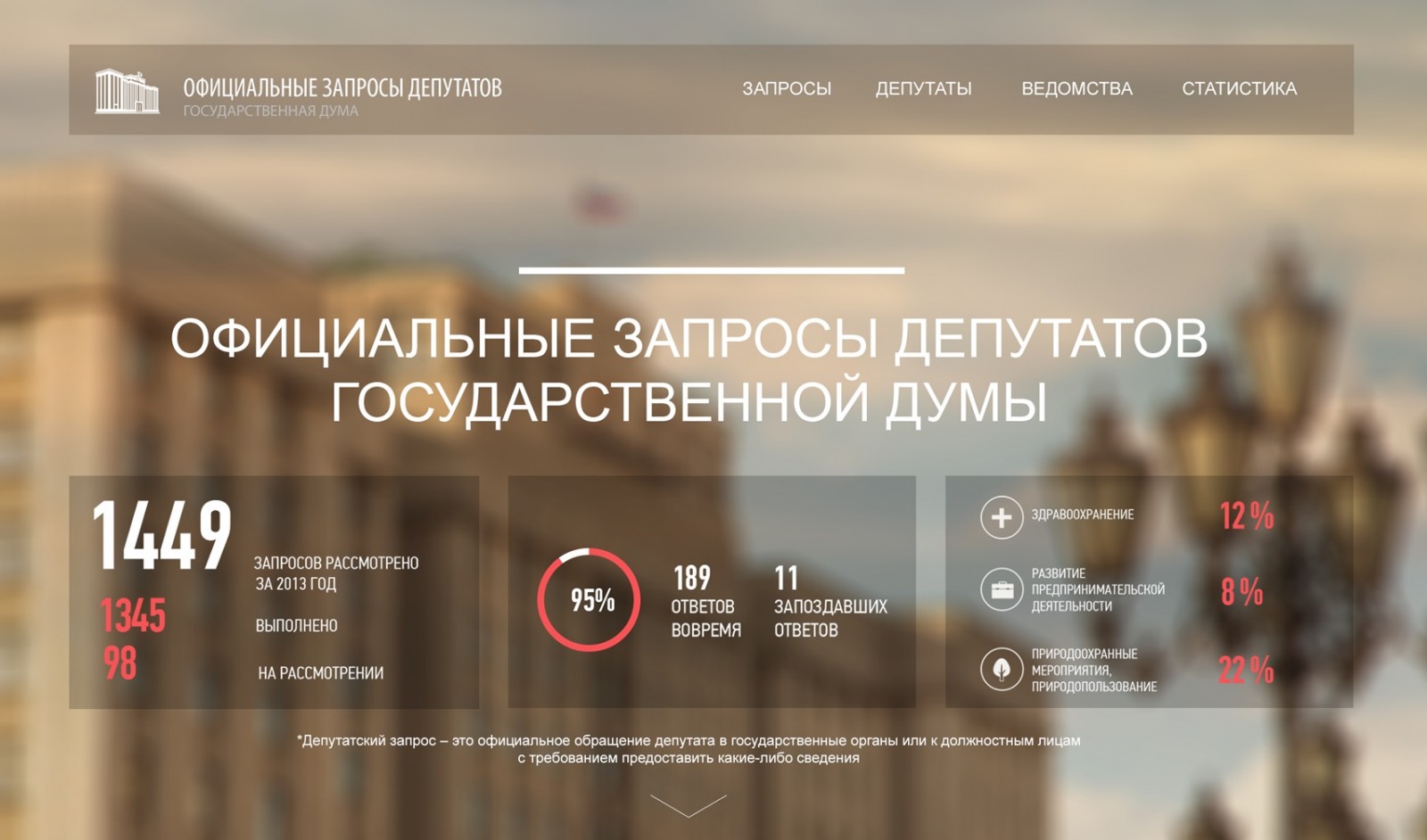Click the 8 % percentage value
The width and height of the screenshot is (1427, 840).
pos(1241,591)
